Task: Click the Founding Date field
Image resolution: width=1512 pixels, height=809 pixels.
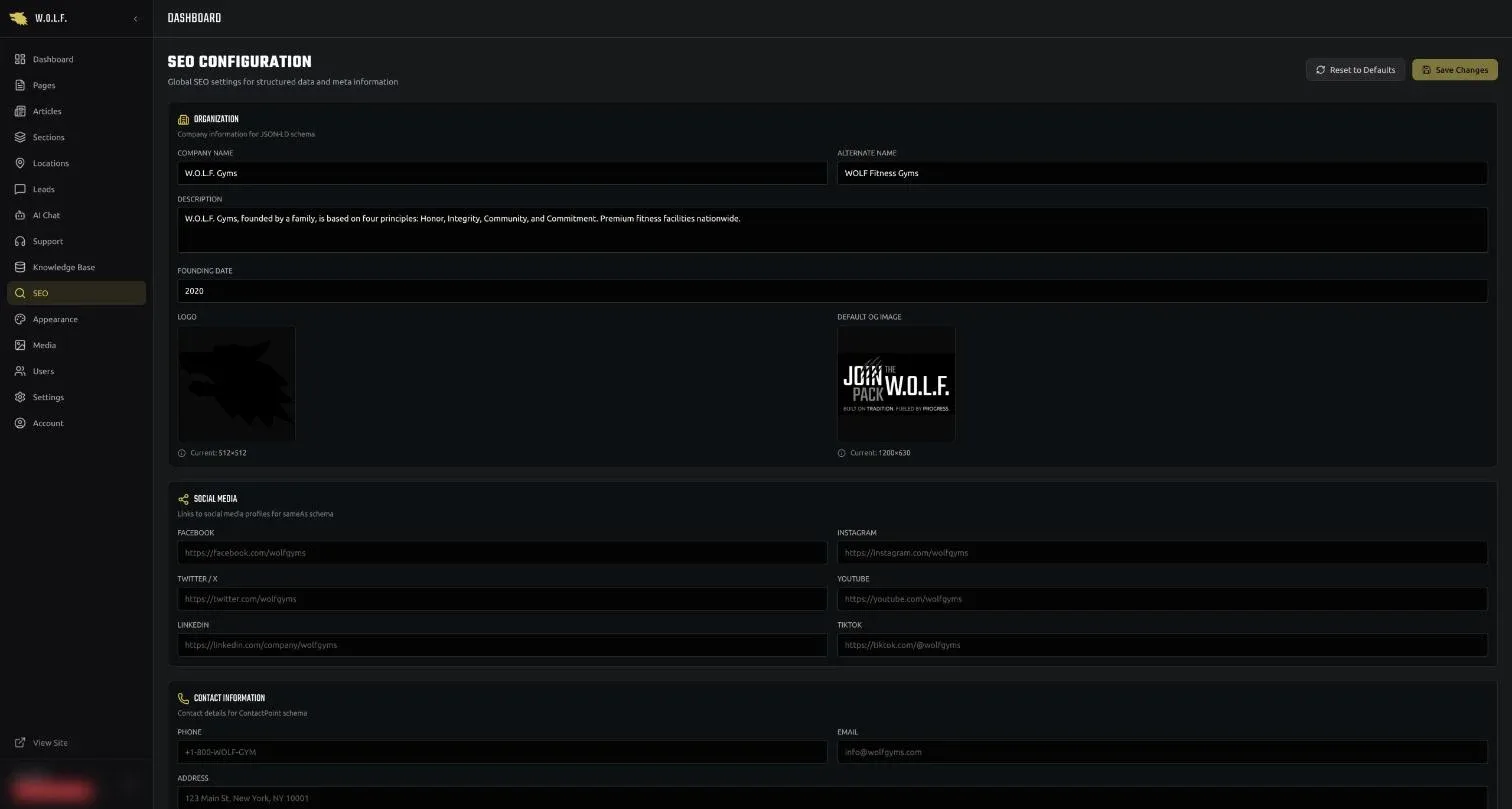Action: pyautogui.click(x=832, y=291)
